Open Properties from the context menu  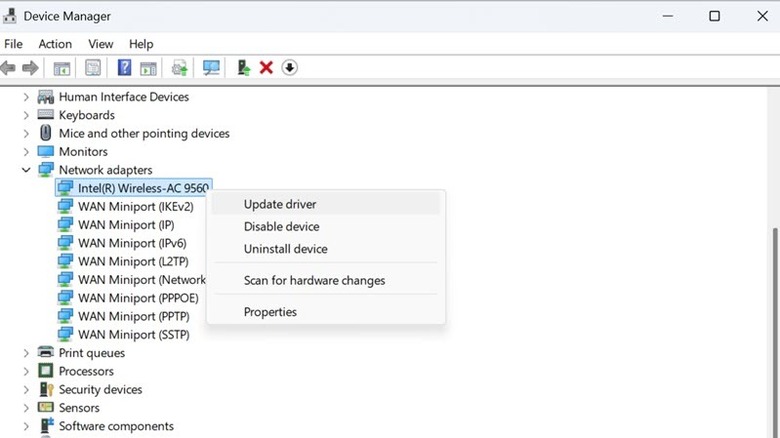270,312
